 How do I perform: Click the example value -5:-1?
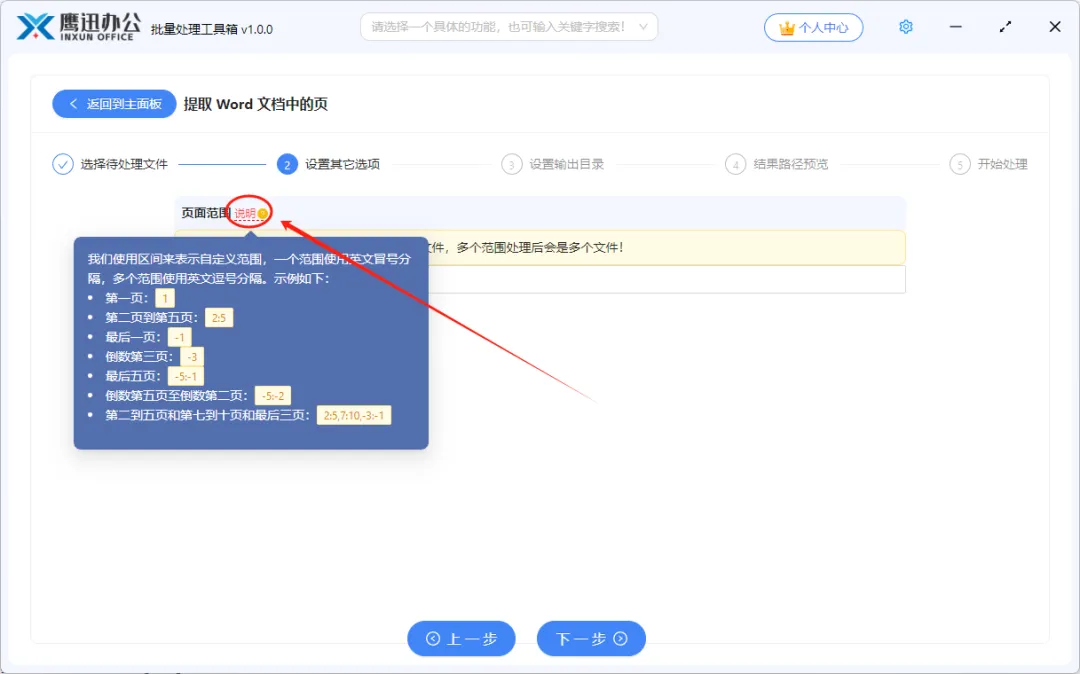[186, 376]
